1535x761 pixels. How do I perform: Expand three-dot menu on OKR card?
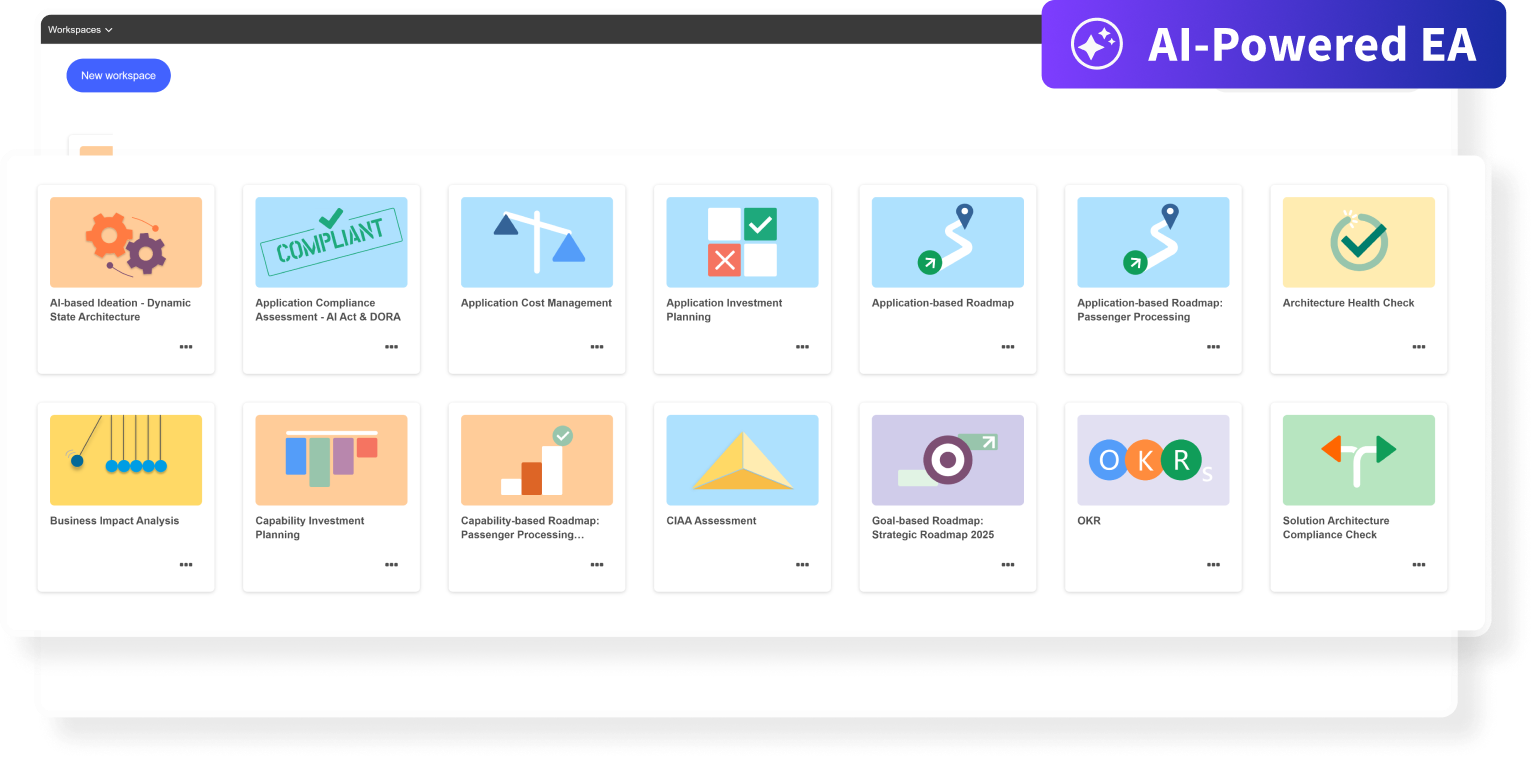point(1213,565)
